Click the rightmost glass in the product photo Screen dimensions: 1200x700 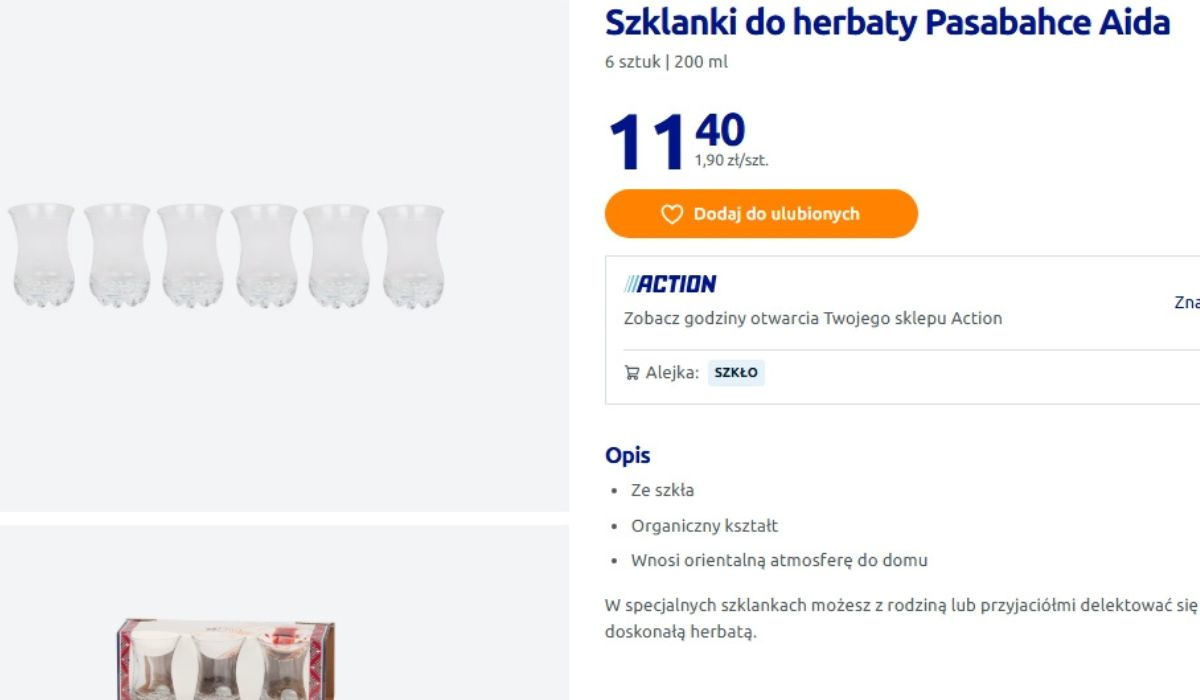pos(411,254)
